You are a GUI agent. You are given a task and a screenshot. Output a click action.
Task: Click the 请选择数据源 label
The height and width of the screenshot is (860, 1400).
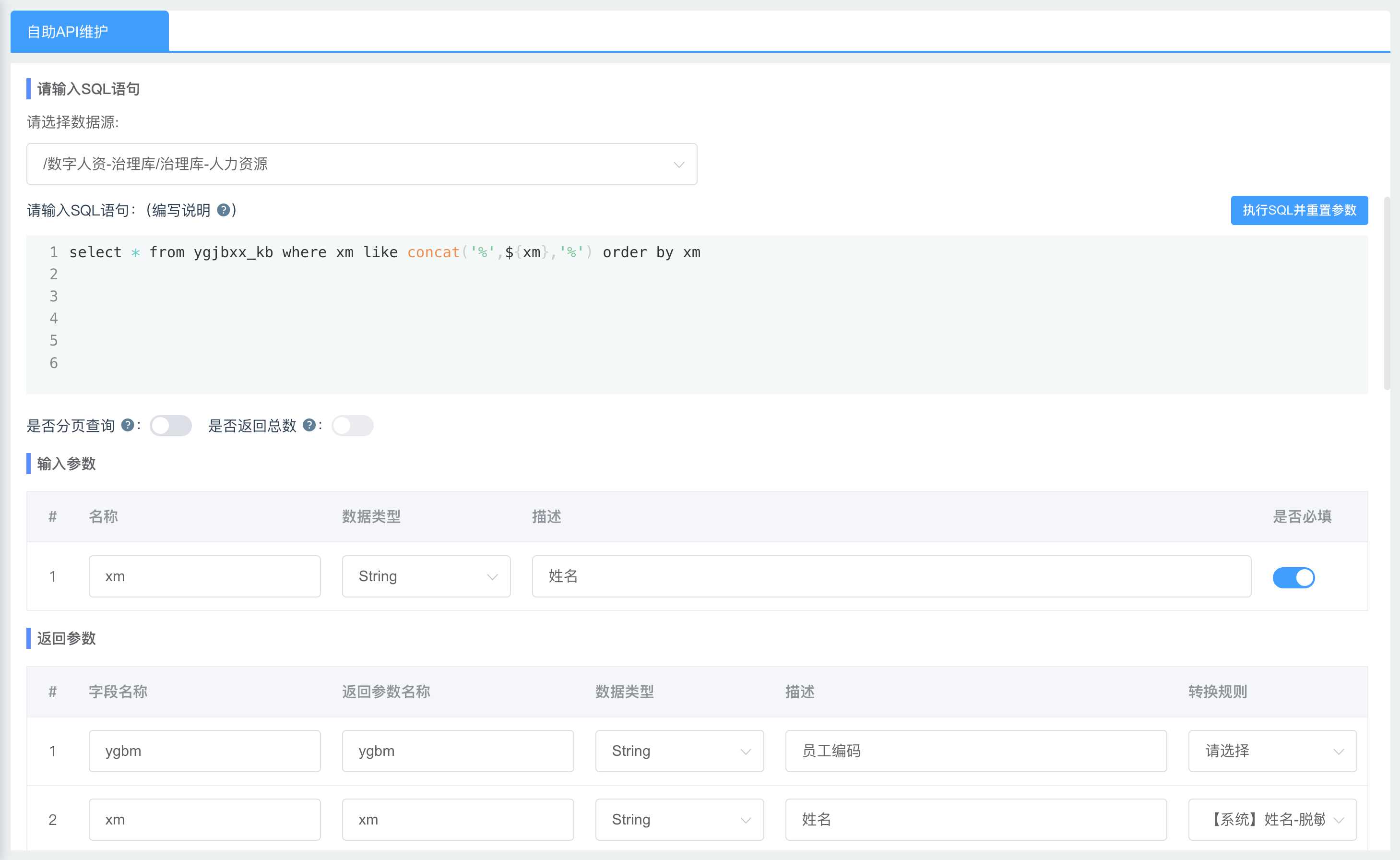[73, 122]
